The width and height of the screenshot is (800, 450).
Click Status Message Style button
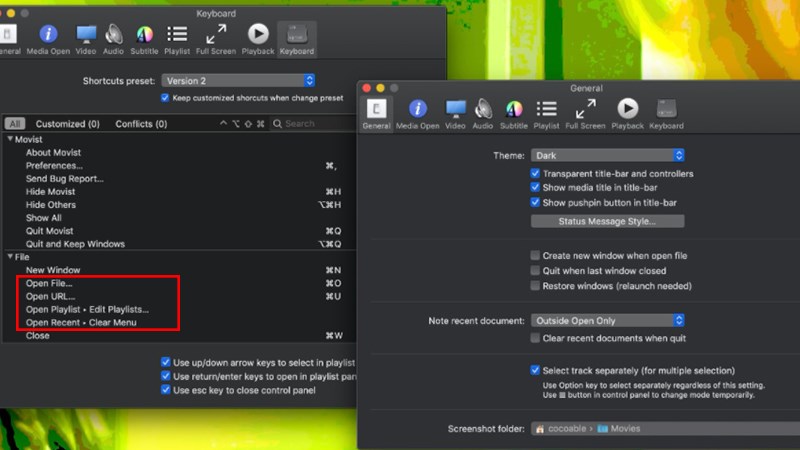[x=607, y=221]
